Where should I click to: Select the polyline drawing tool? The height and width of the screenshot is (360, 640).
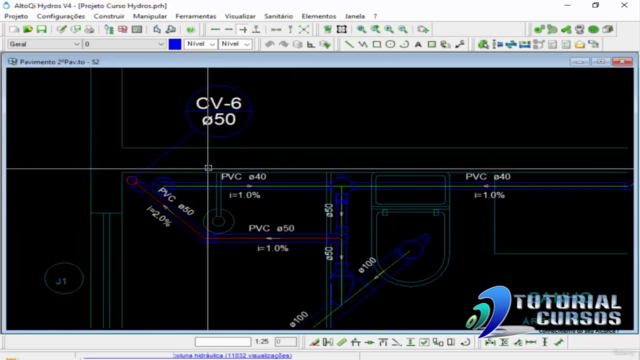[363, 44]
